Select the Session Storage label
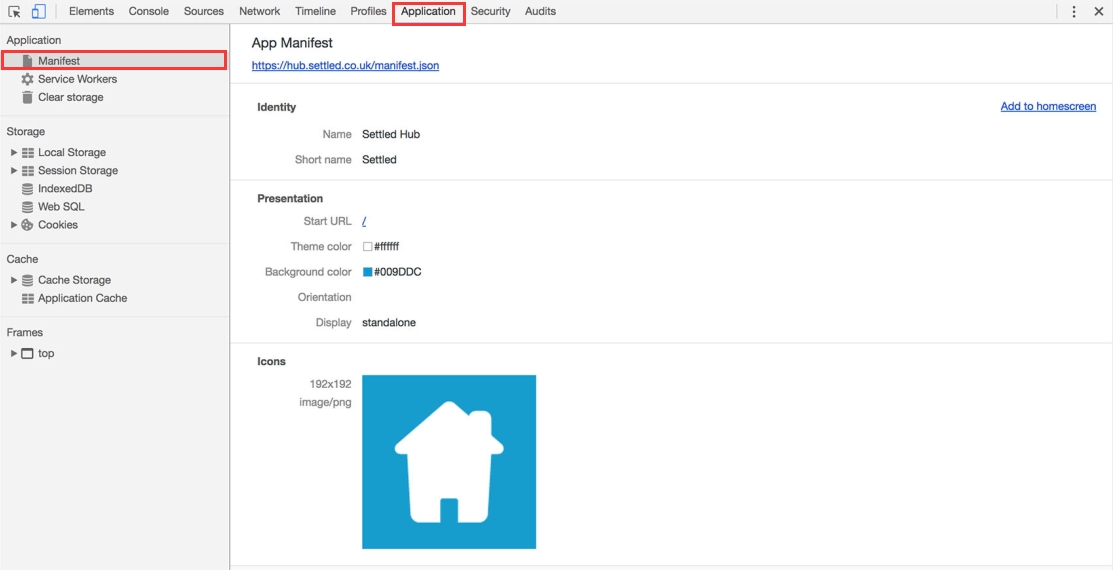The width and height of the screenshot is (1116, 570). [78, 171]
